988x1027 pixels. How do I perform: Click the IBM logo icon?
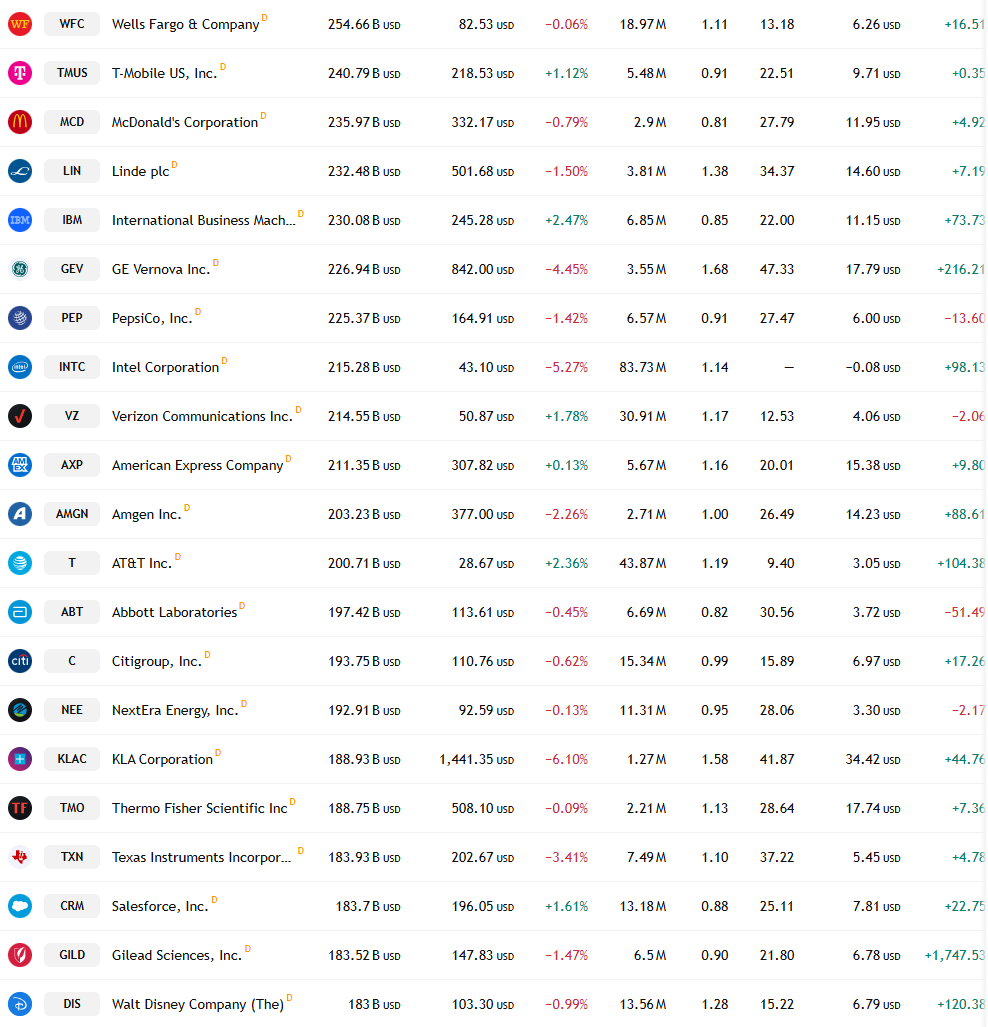[20, 220]
